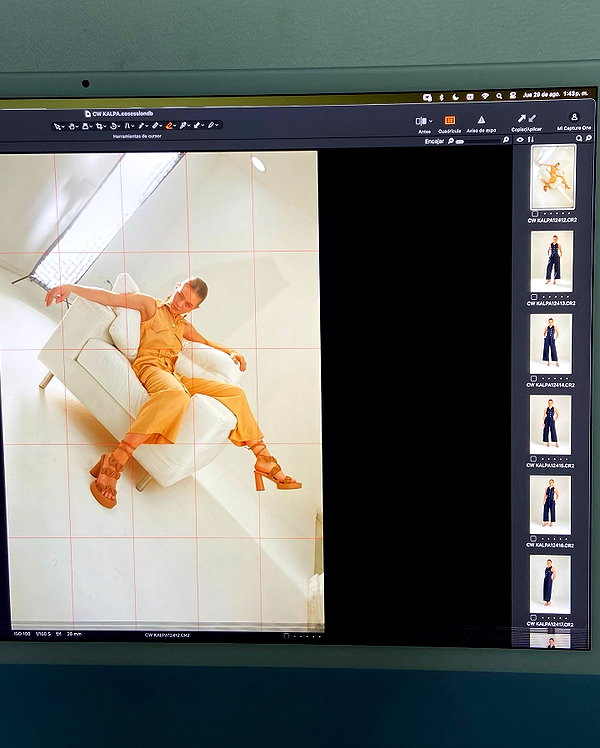Viewport: 600px width, 748px height.
Task: Select thumbnail CW KALPA12413.CR2
Action: click(x=552, y=261)
